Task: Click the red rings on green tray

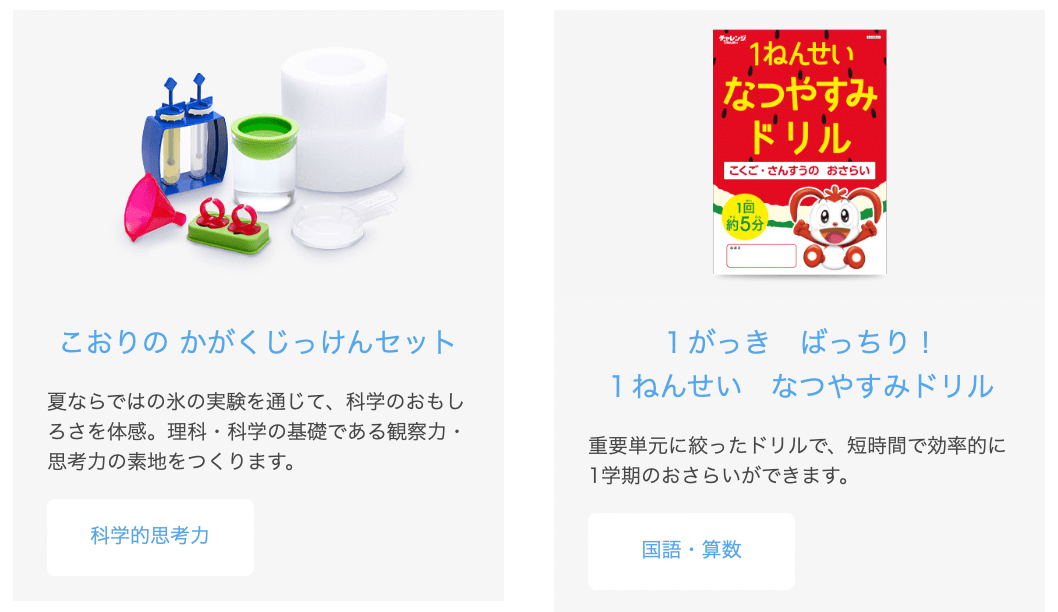Action: [228, 226]
